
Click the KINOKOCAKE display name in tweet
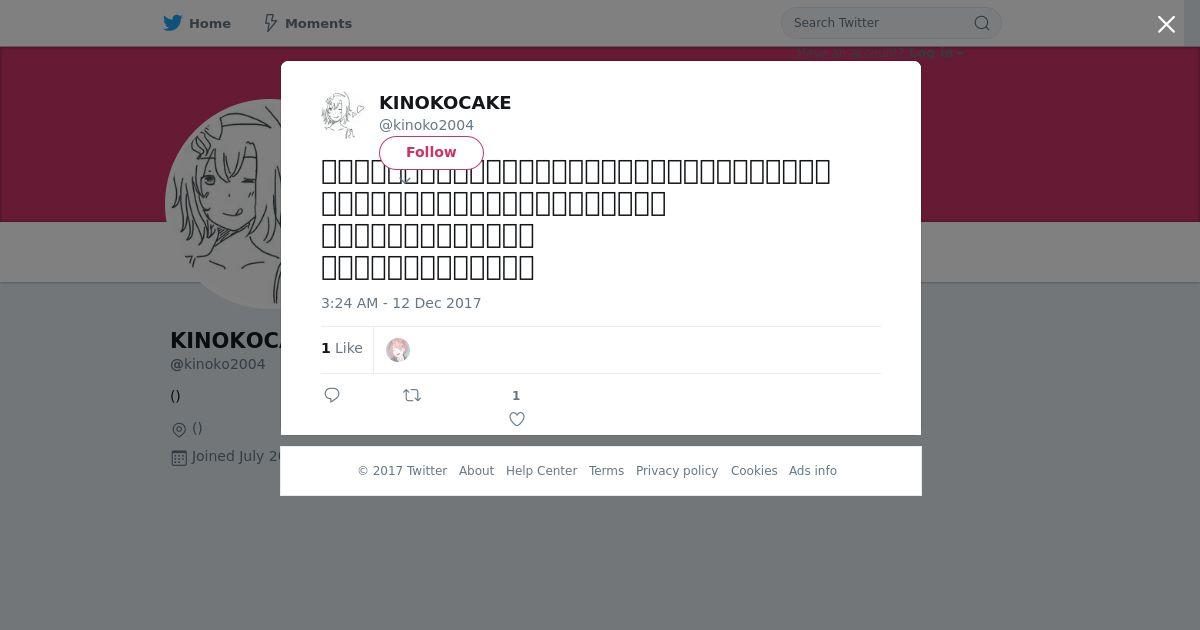click(x=445, y=103)
